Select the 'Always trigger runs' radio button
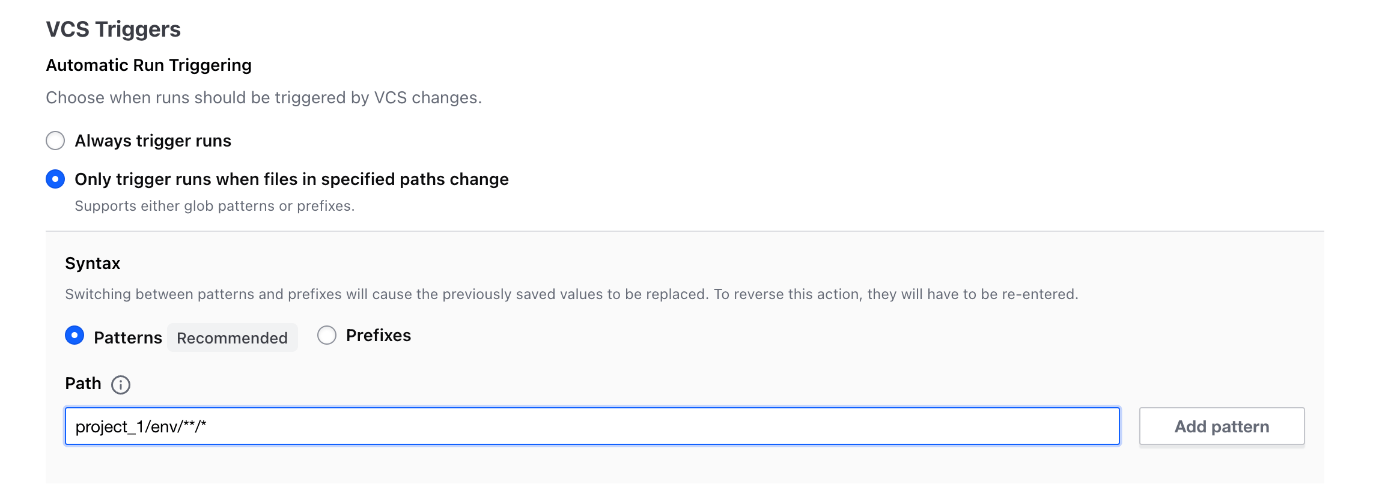The image size is (1400, 484). click(56, 141)
